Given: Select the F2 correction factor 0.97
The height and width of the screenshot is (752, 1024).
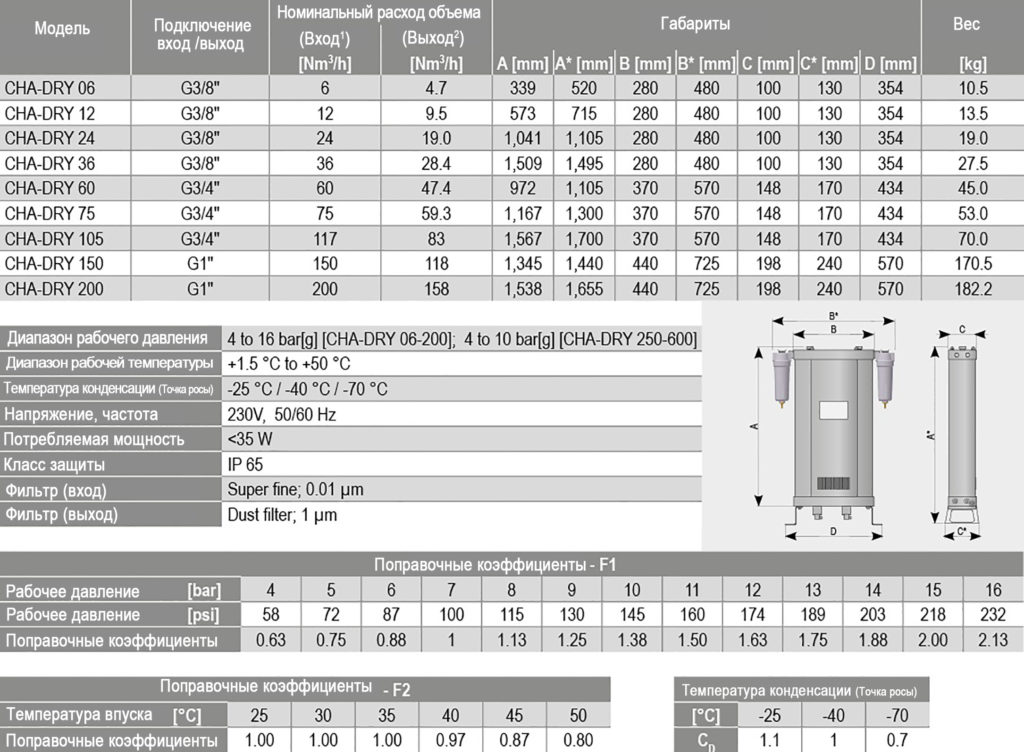Looking at the screenshot, I should (451, 741).
